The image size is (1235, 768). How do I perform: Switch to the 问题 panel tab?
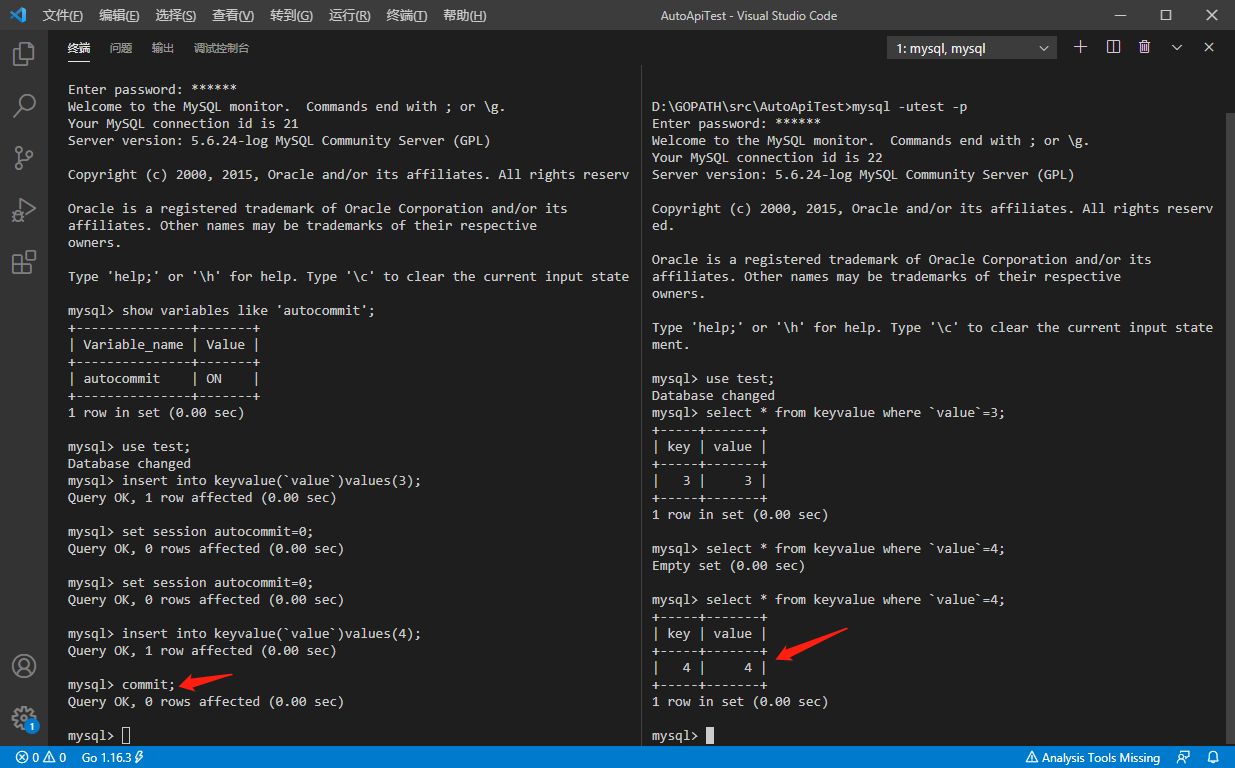[x=121, y=48]
